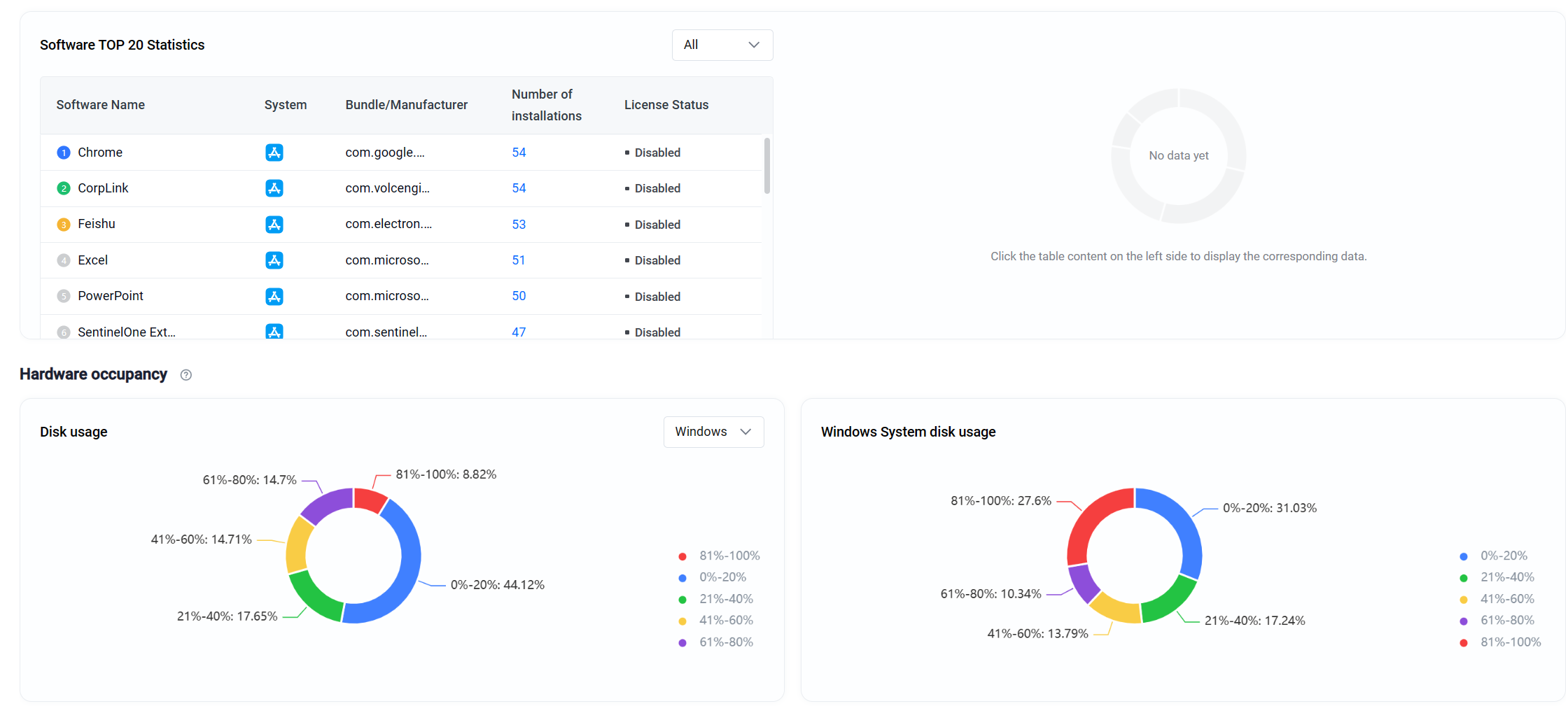This screenshot has height=706, width=1568.
Task: Click rank 5 badge beside PowerPoint
Action: 64,296
